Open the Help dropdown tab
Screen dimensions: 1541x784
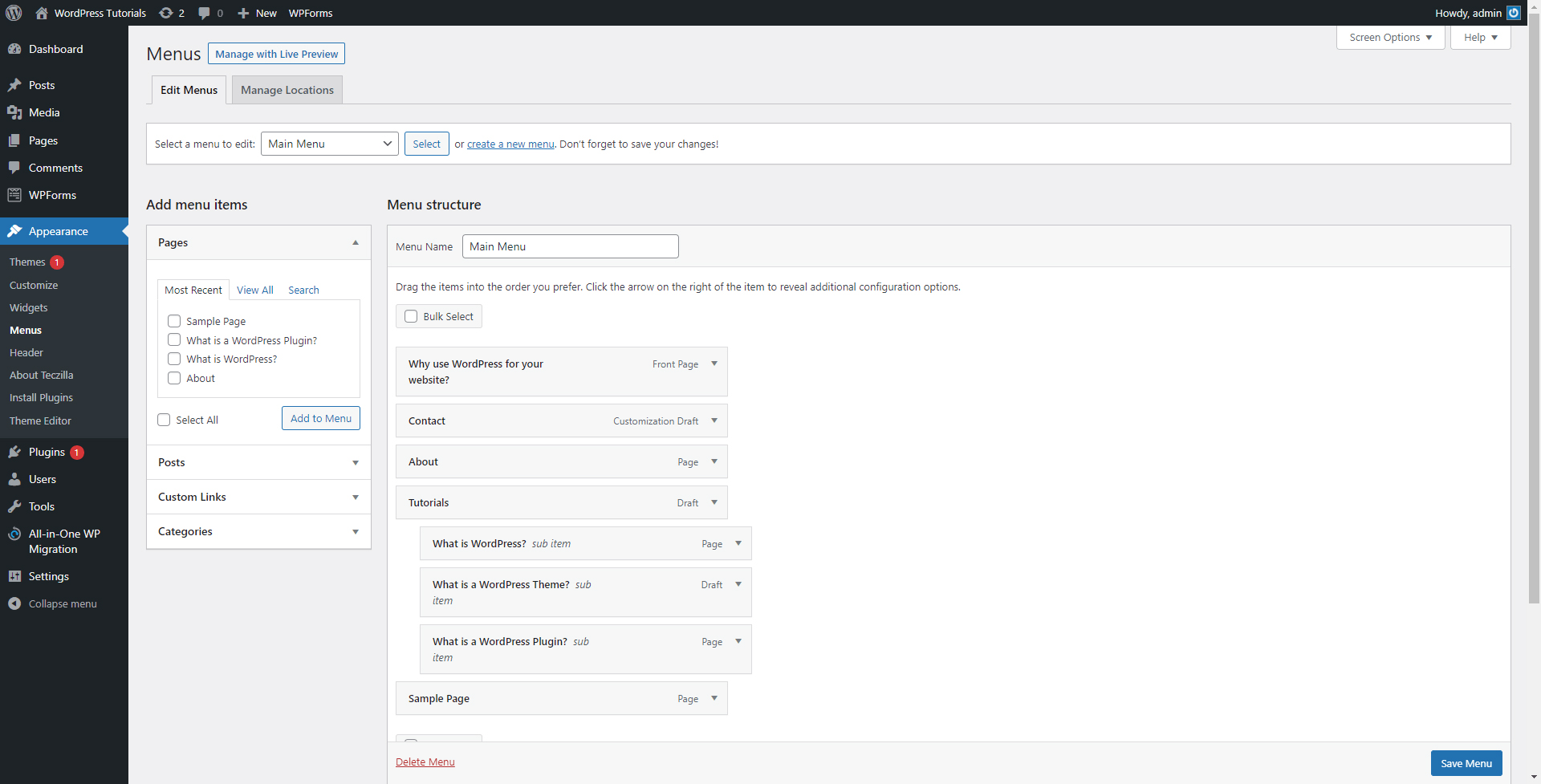pyautogui.click(x=1480, y=38)
